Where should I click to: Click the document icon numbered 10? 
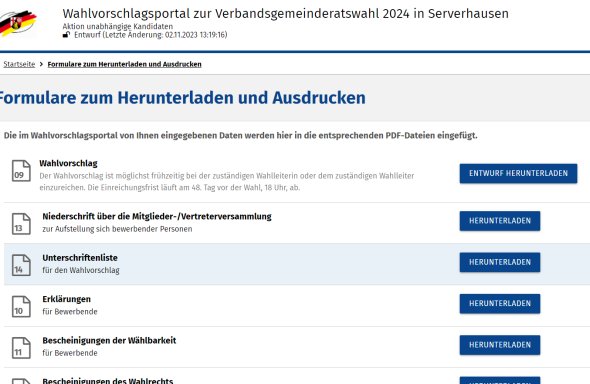21,307
